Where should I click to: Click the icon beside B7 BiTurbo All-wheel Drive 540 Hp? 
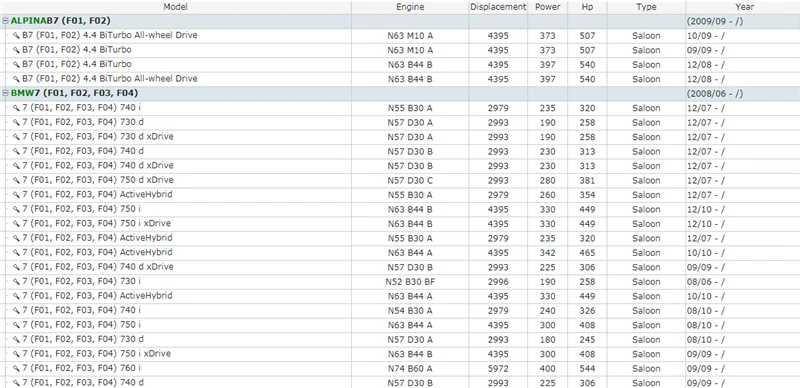16,80
